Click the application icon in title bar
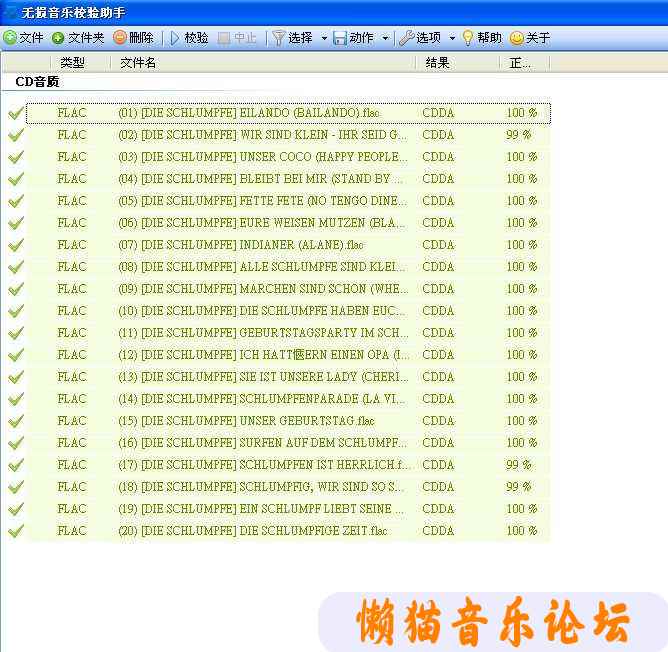 (x=10, y=12)
